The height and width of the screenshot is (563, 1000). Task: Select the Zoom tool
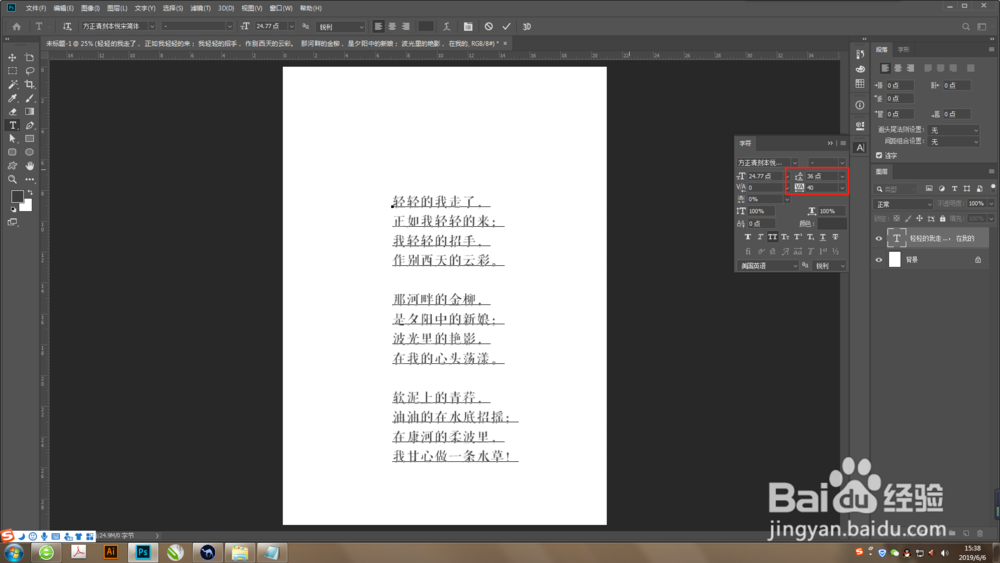pos(12,179)
